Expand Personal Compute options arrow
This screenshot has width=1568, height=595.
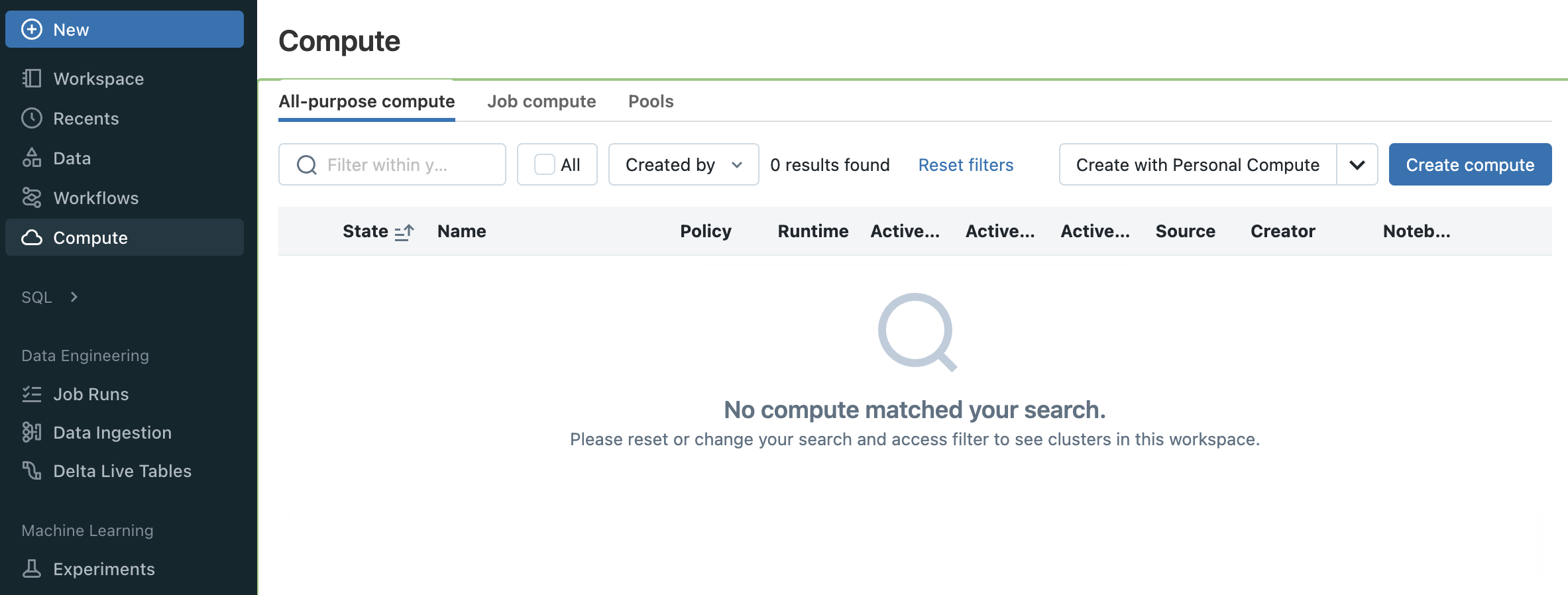[1357, 164]
